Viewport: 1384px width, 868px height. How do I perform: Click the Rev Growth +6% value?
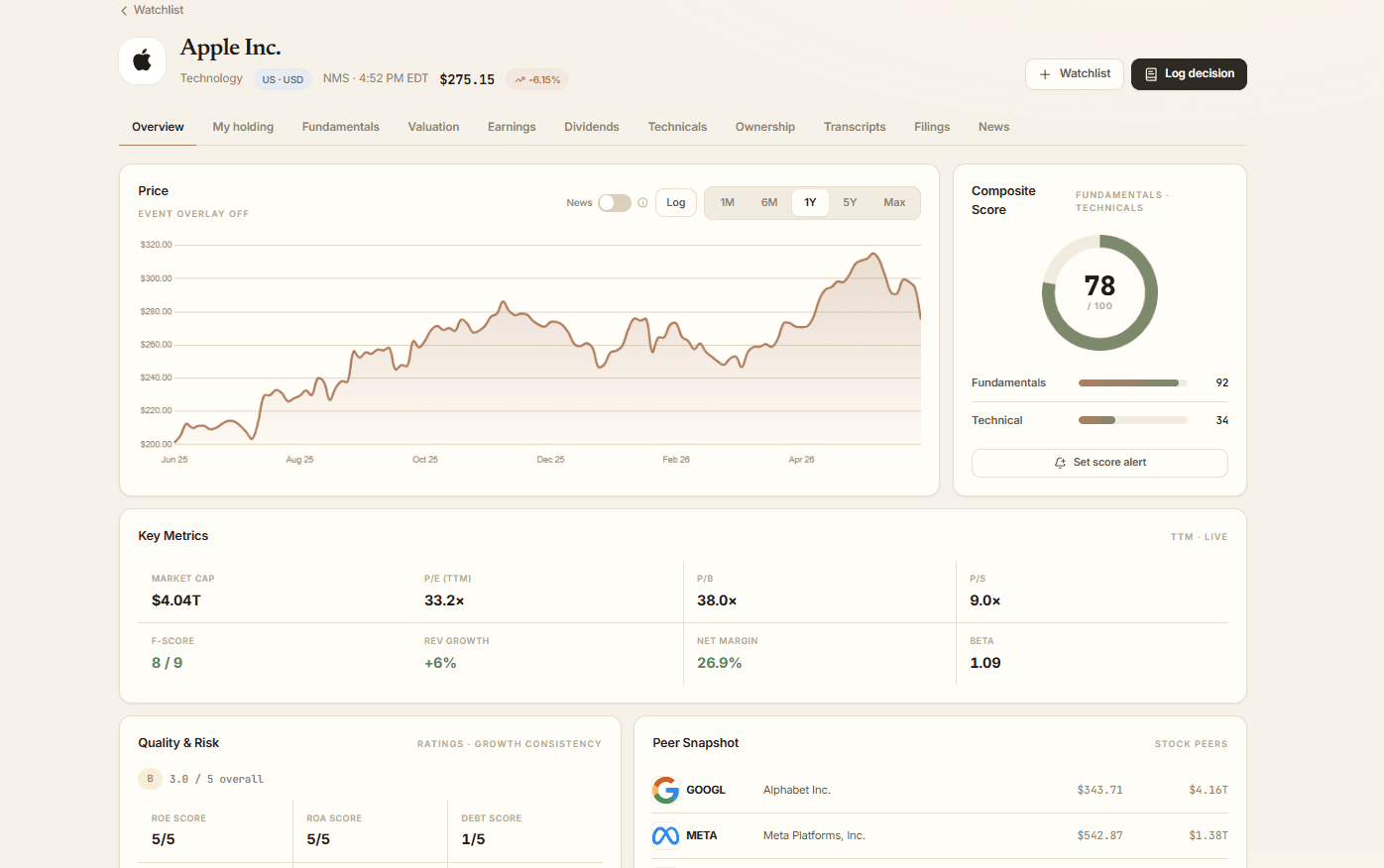click(440, 663)
